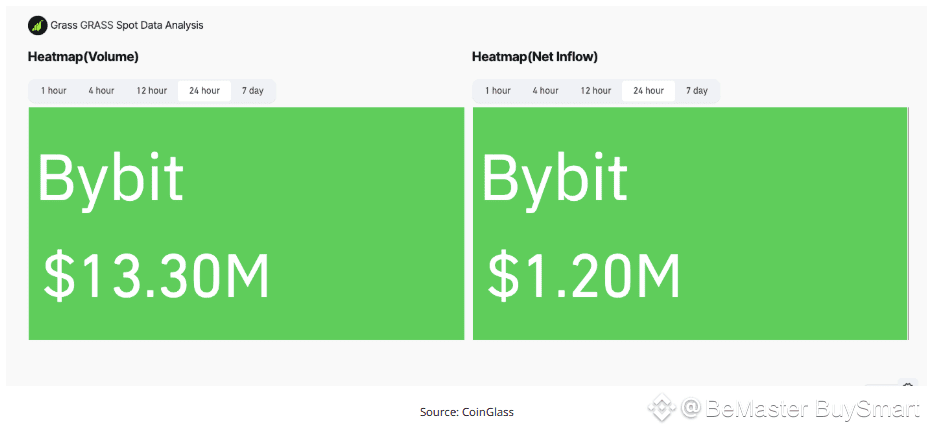This screenshot has width=927, height=433.
Task: Open the Bybit $1.20M net inflow tile
Action: tap(691, 224)
